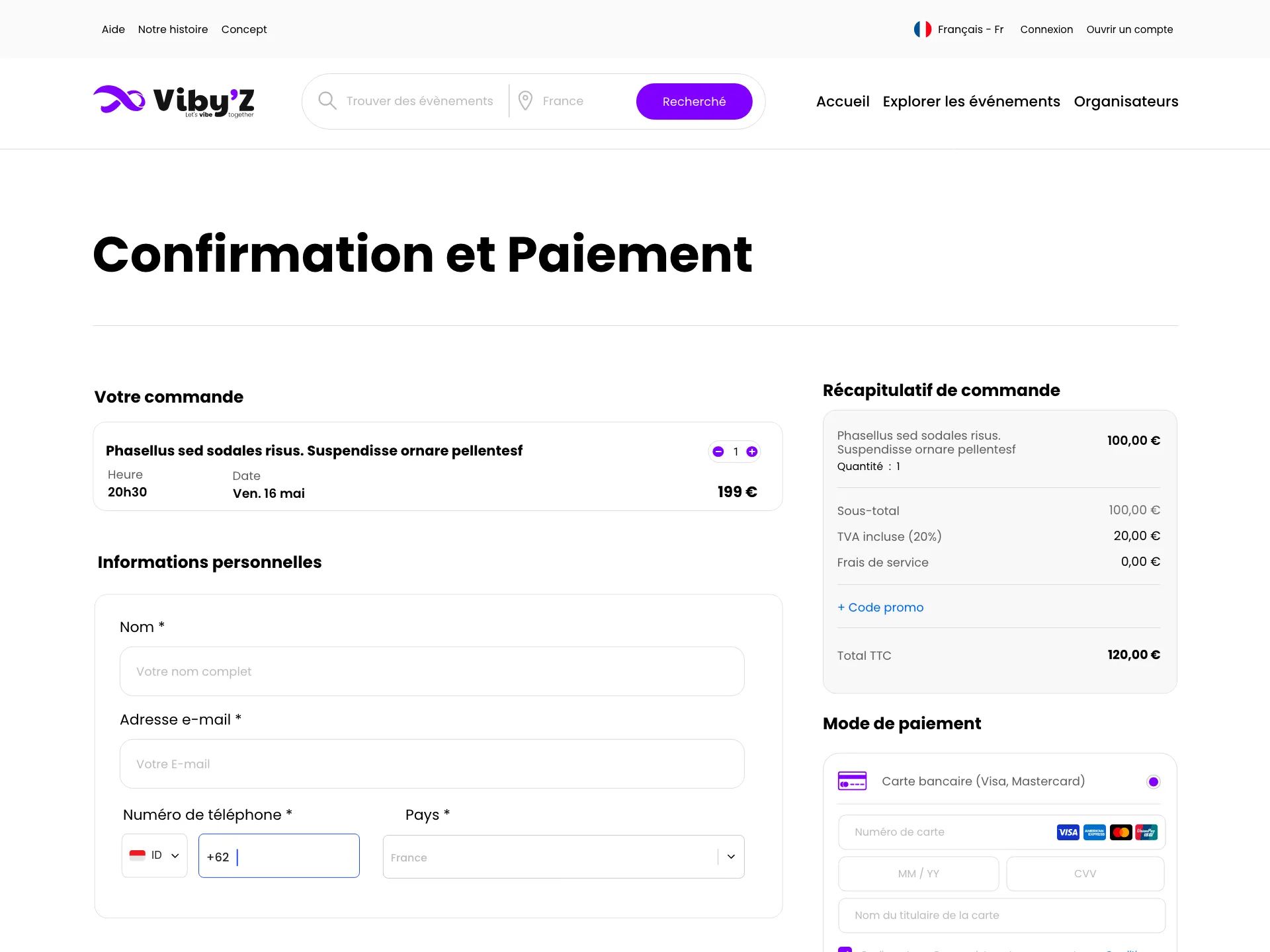Expand the Pays country dropdown
This screenshot has height=952, width=1270.
[731, 857]
